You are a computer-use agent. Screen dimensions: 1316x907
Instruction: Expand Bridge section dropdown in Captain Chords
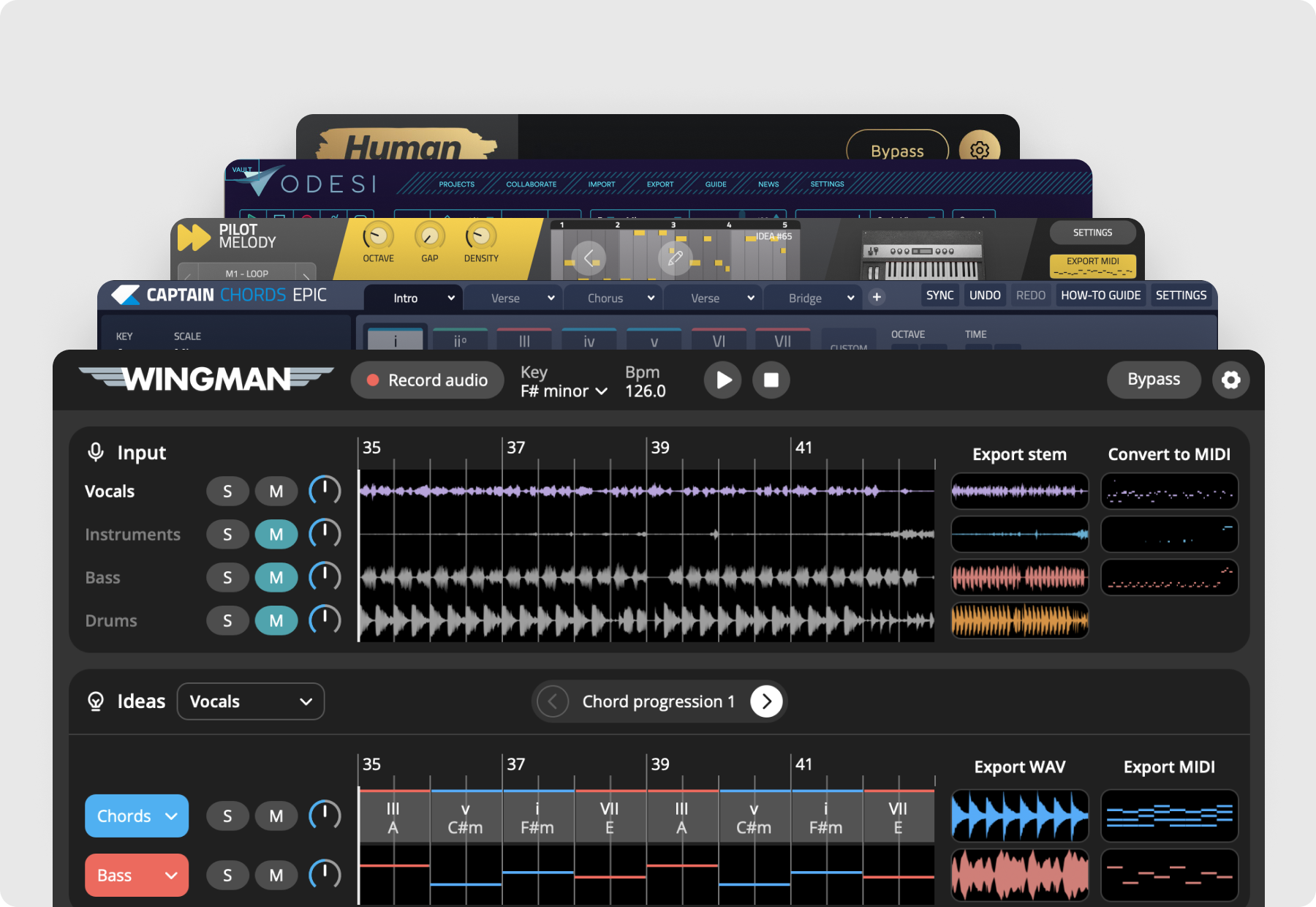coord(850,298)
